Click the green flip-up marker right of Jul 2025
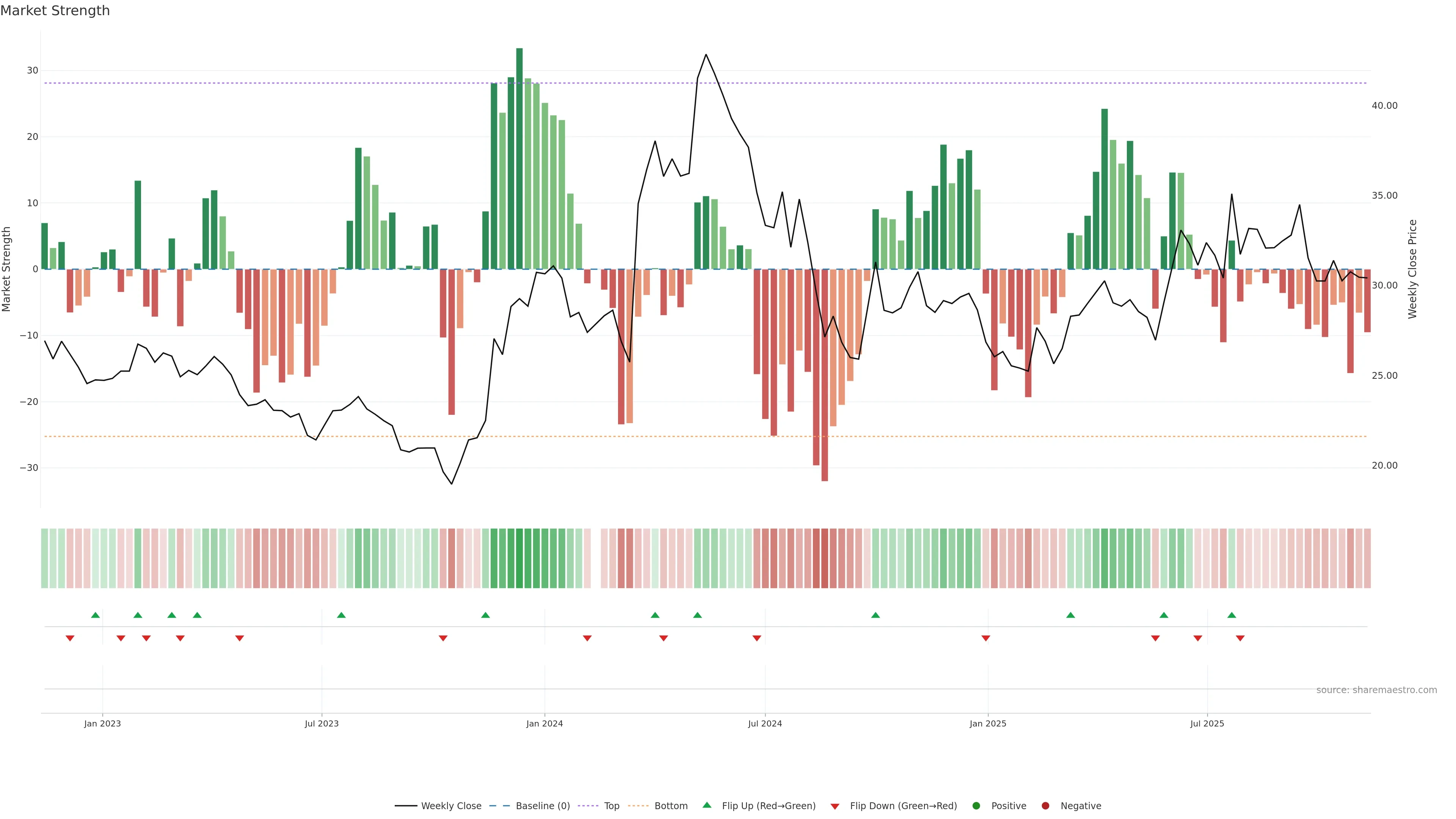 1232,615
